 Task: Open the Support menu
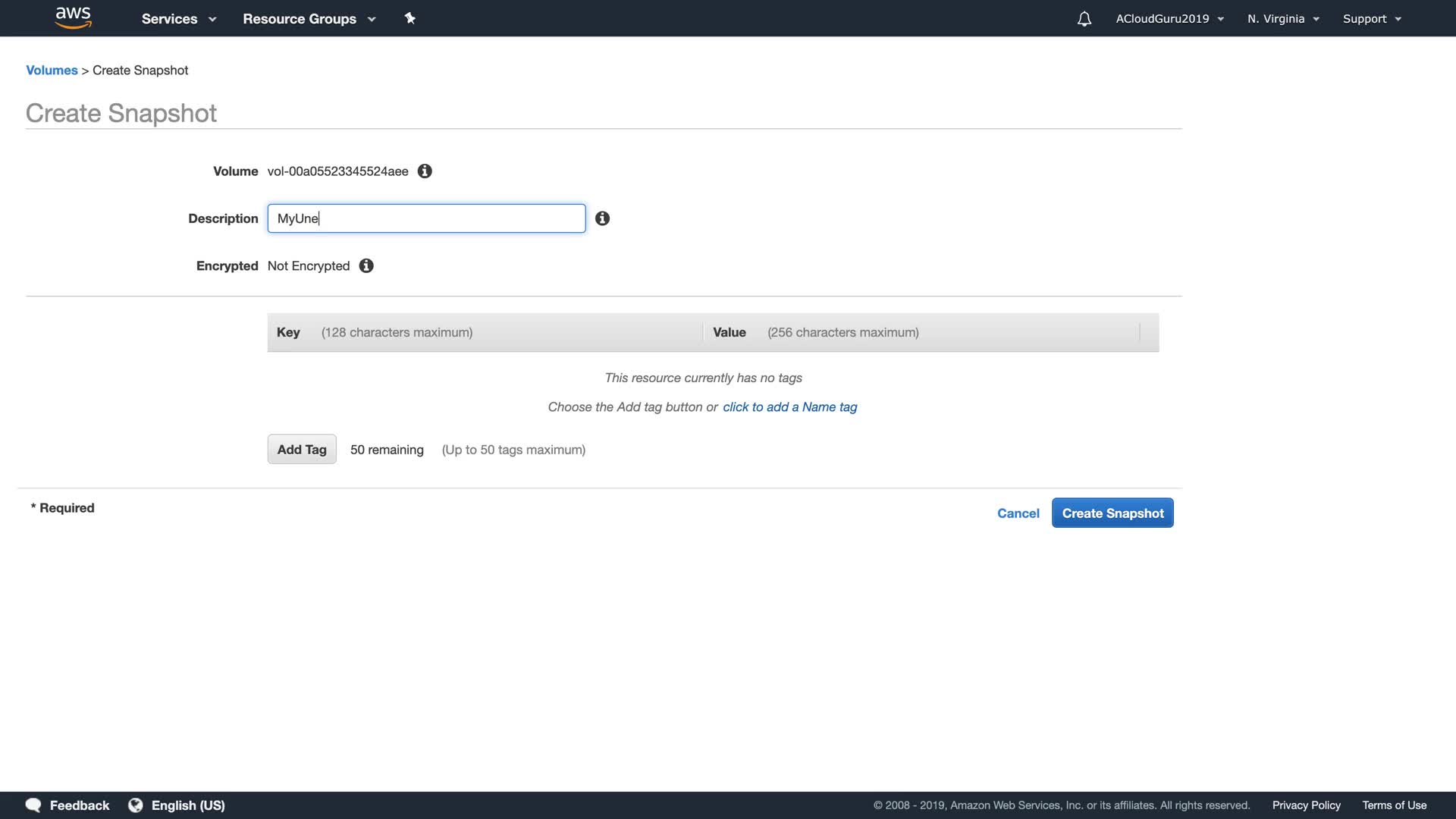tap(1371, 19)
